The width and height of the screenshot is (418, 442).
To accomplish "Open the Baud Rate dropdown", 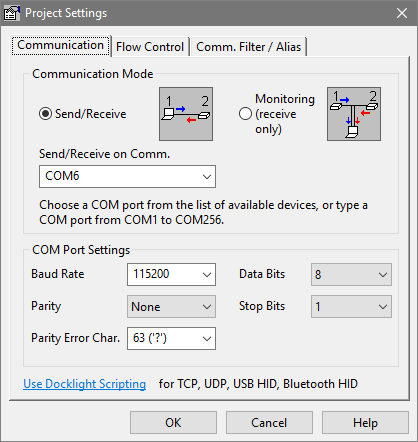I will coord(171,274).
